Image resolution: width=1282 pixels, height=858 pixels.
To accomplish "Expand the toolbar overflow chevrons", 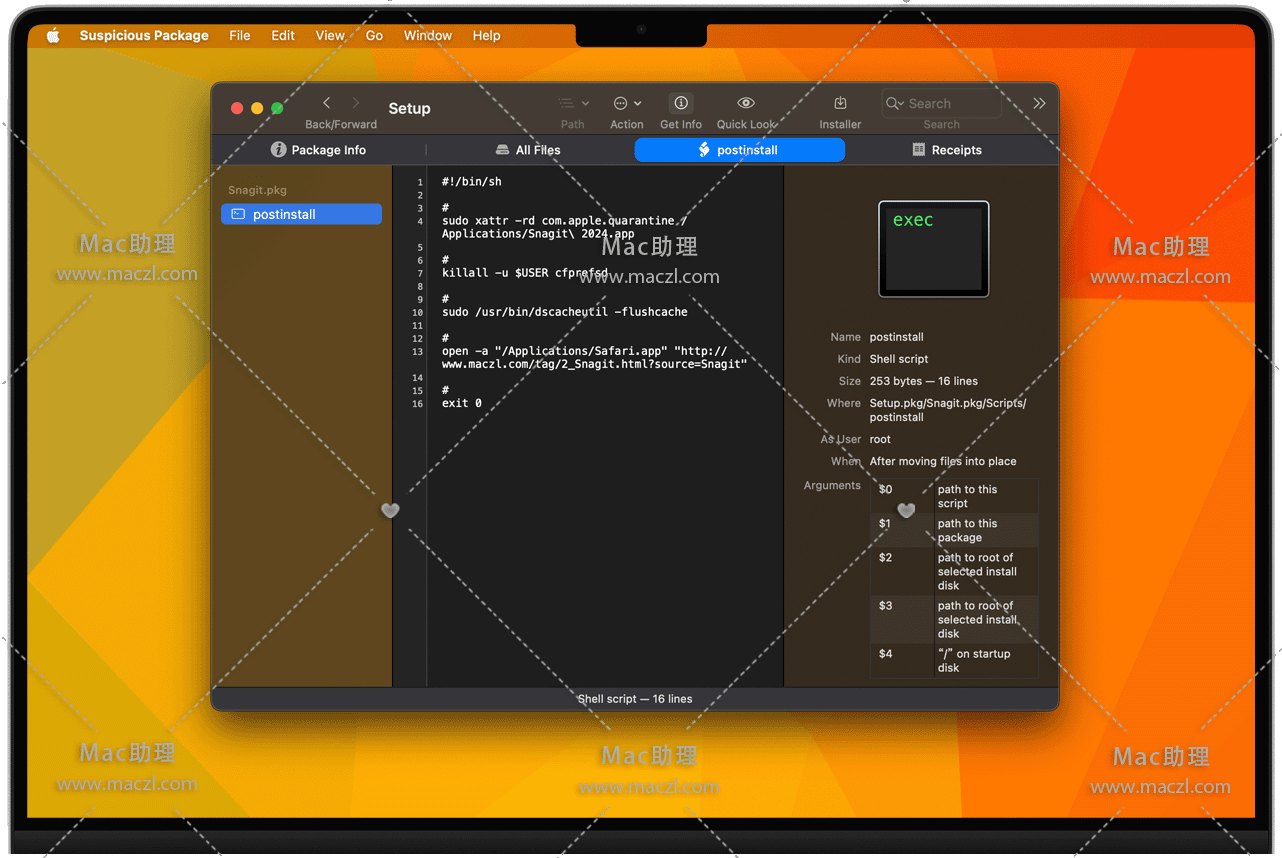I will [1039, 103].
